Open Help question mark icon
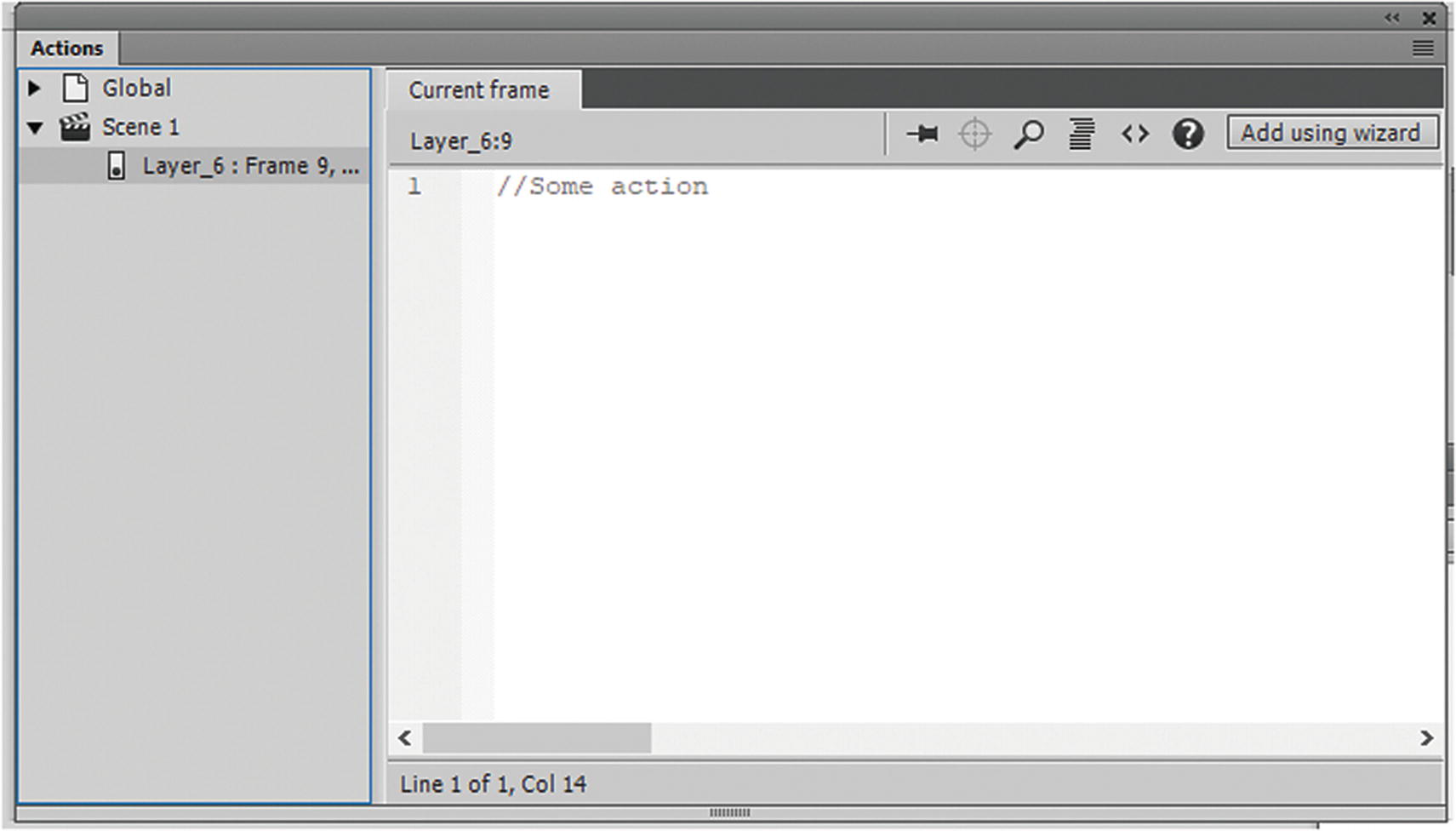The image size is (1456, 831). pyautogui.click(x=1188, y=134)
